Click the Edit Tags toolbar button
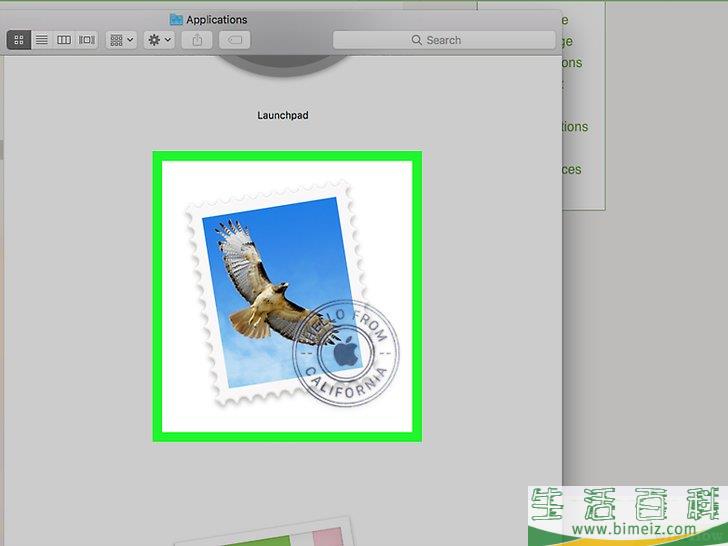728x546 pixels. click(235, 40)
